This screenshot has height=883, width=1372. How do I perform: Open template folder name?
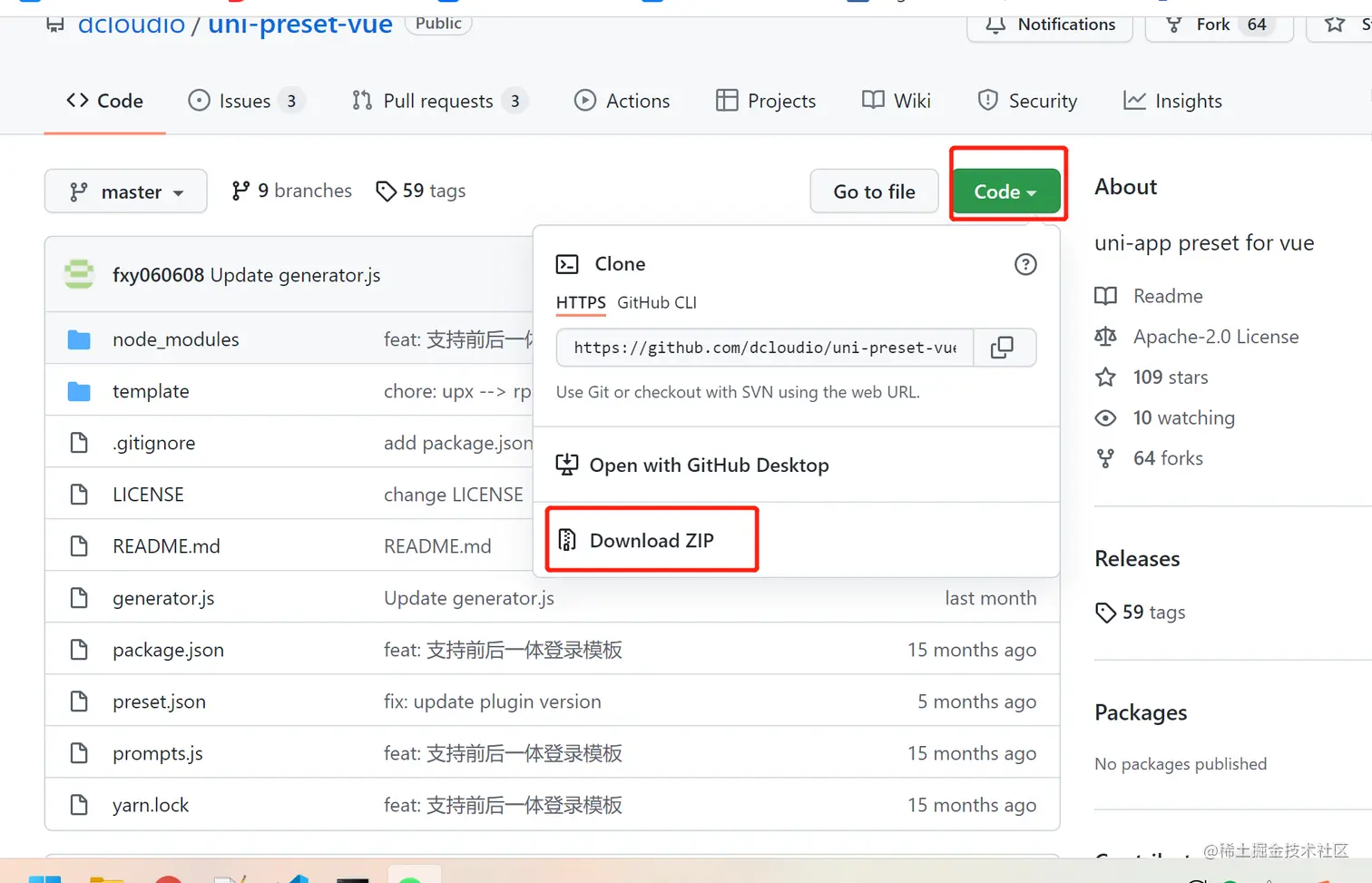pos(151,391)
